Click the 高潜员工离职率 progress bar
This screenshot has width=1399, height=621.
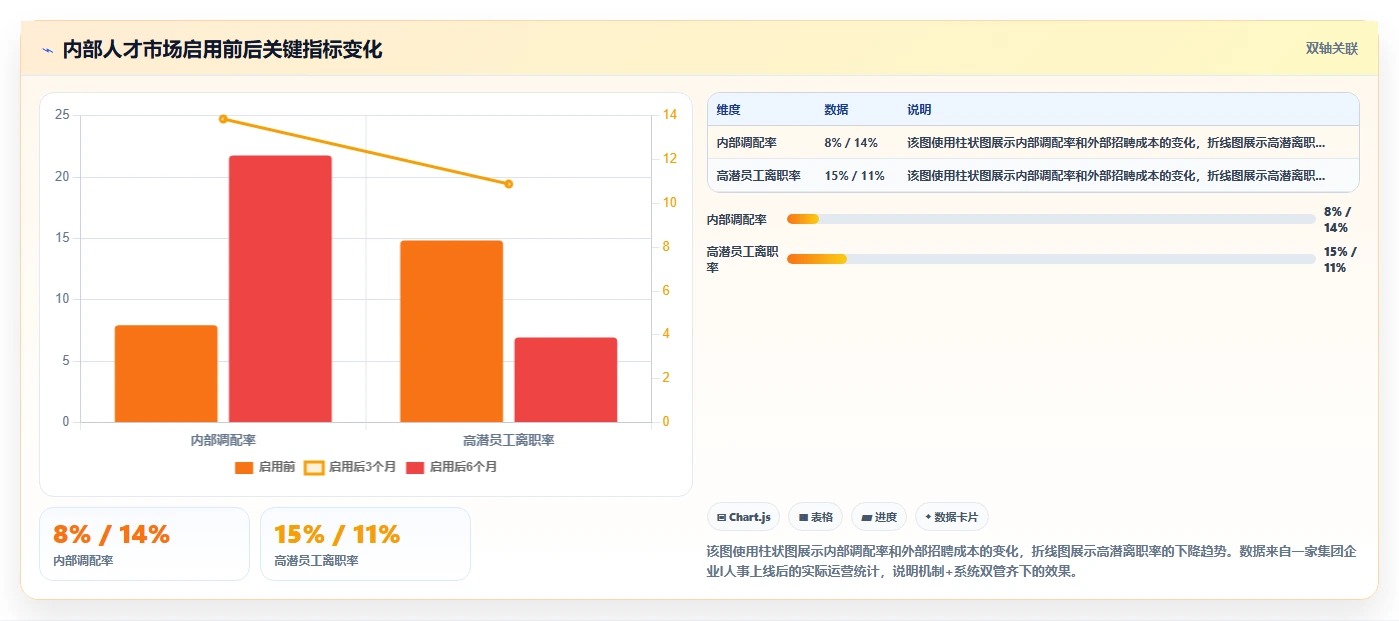coord(1051,259)
